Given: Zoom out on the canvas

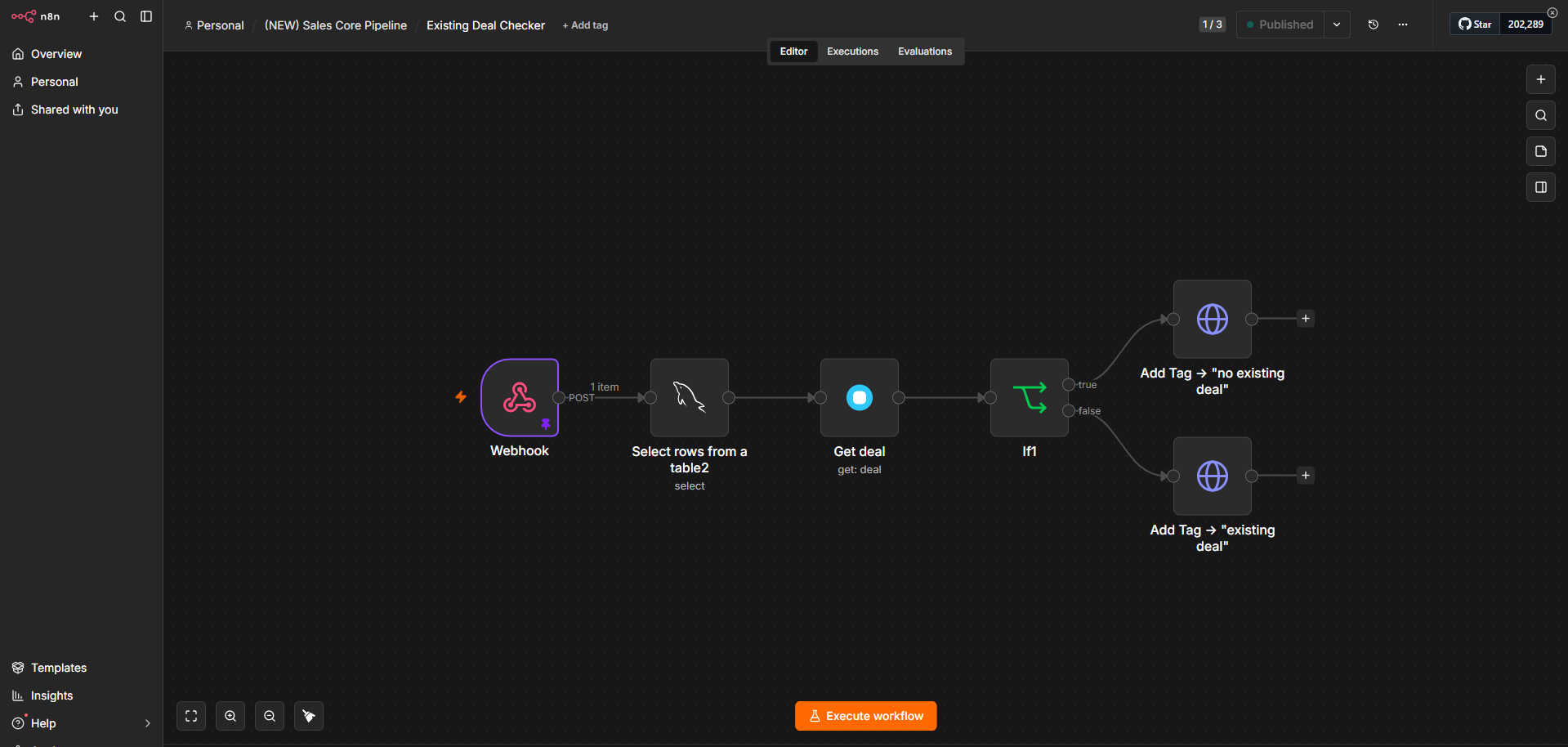Looking at the screenshot, I should coord(270,716).
